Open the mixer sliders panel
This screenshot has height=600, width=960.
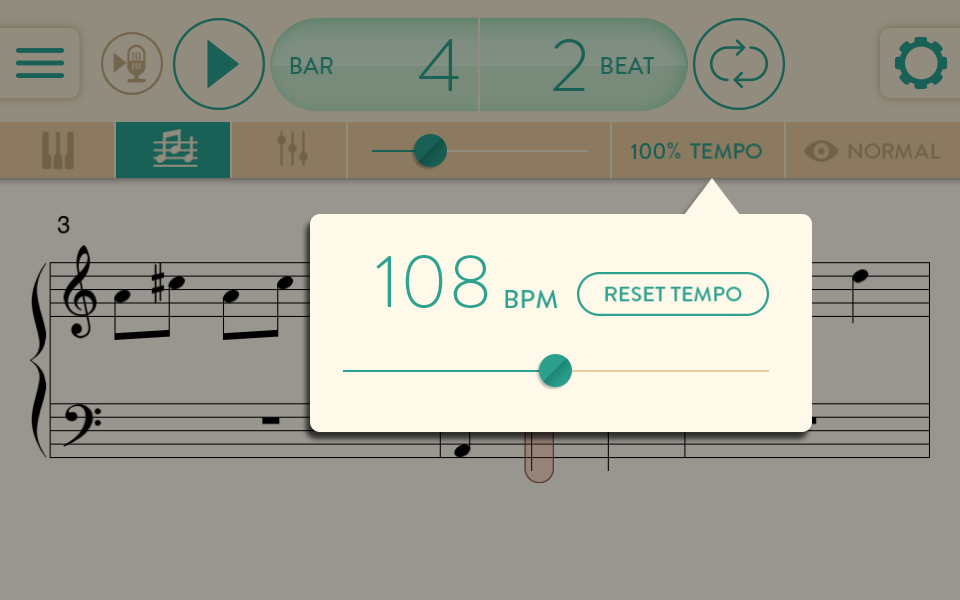coord(289,150)
